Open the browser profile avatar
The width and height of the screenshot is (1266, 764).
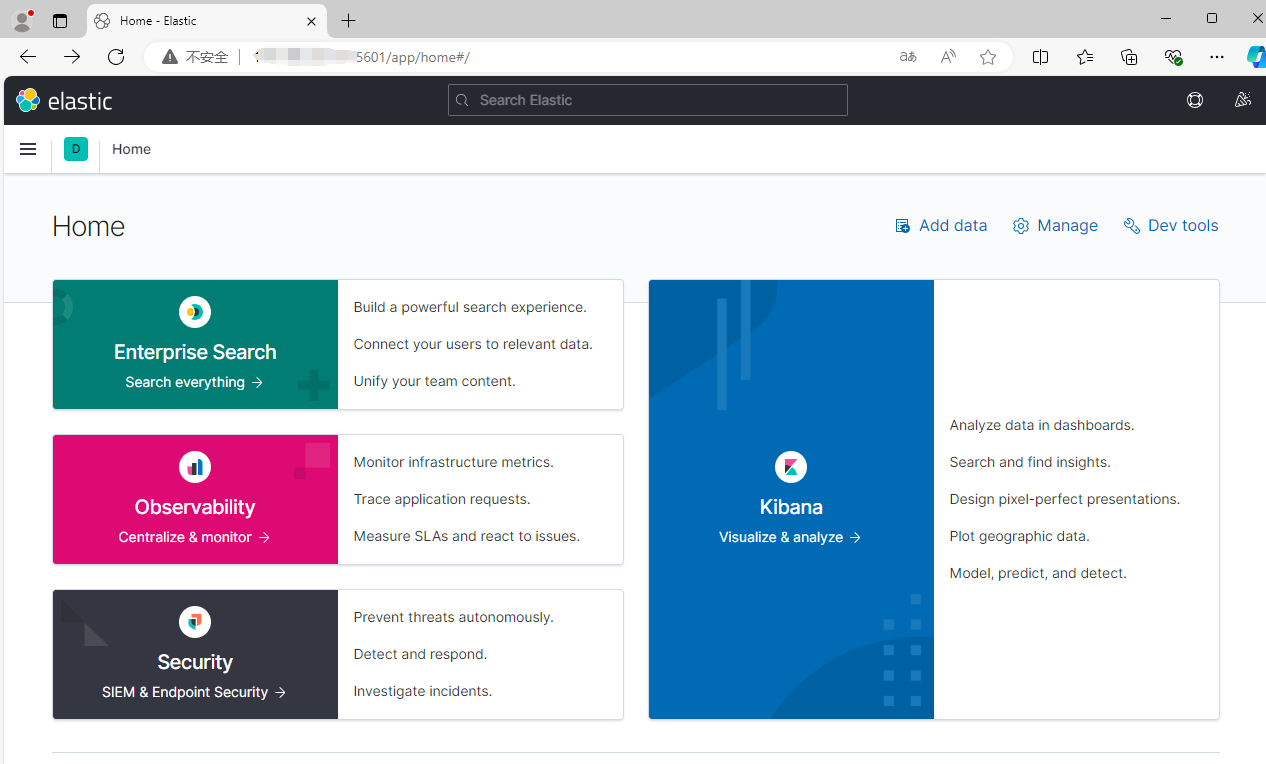[x=22, y=20]
